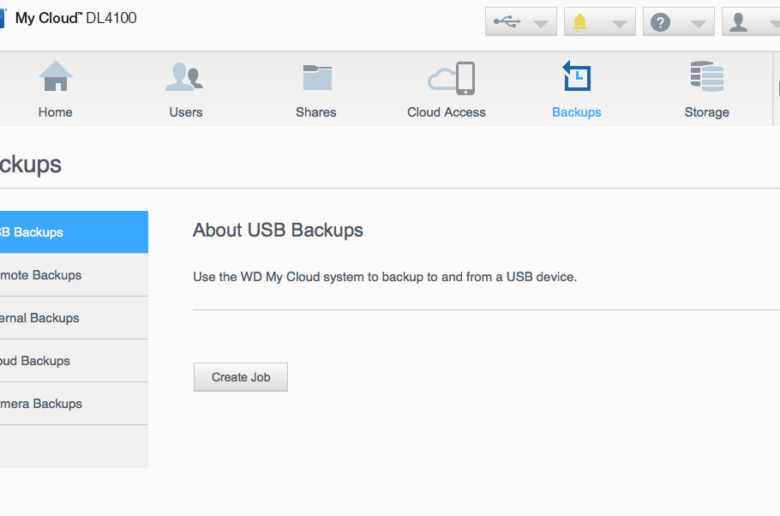Open the Storage drives icon

coord(707,77)
